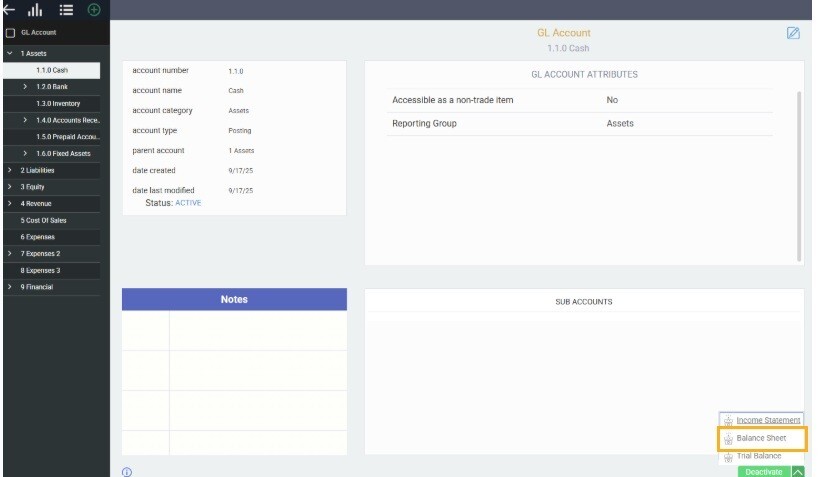Click the info icon at bottom left
The height and width of the screenshot is (477, 821).
click(x=127, y=471)
